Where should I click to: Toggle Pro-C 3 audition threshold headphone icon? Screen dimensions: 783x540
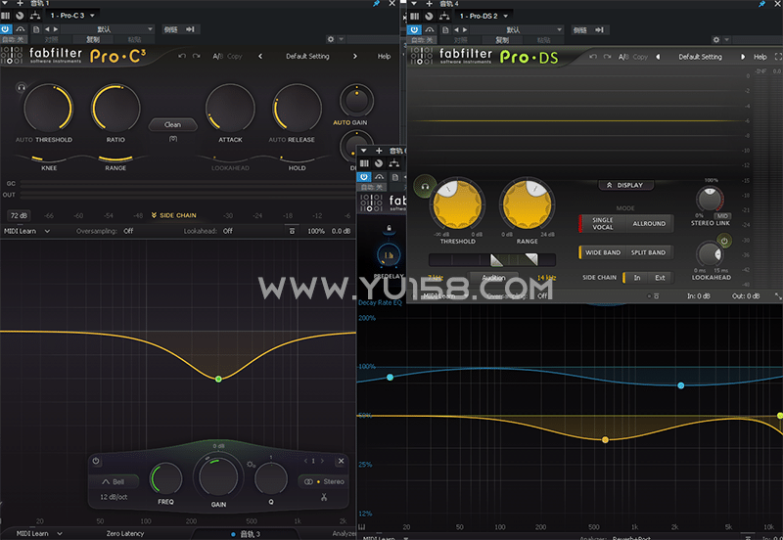(21, 87)
